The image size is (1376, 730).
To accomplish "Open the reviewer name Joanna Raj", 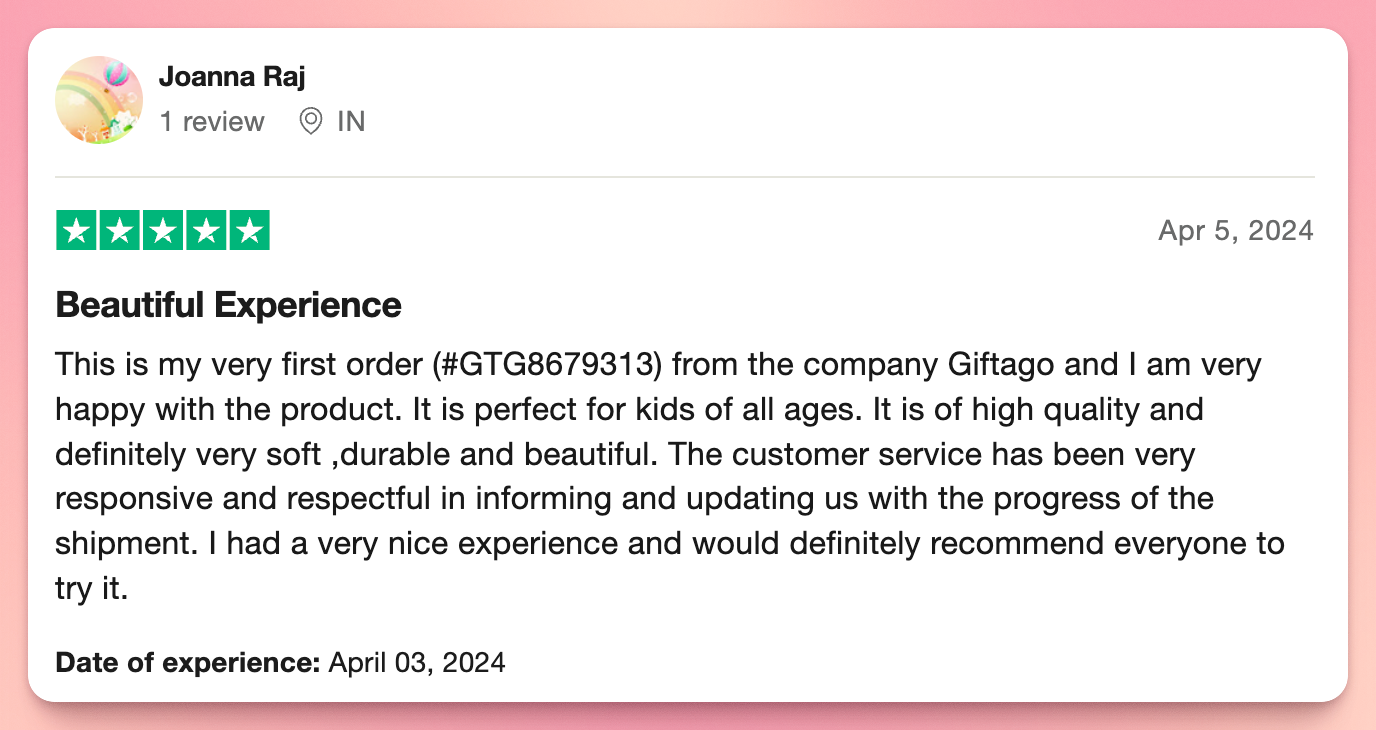I will (232, 77).
